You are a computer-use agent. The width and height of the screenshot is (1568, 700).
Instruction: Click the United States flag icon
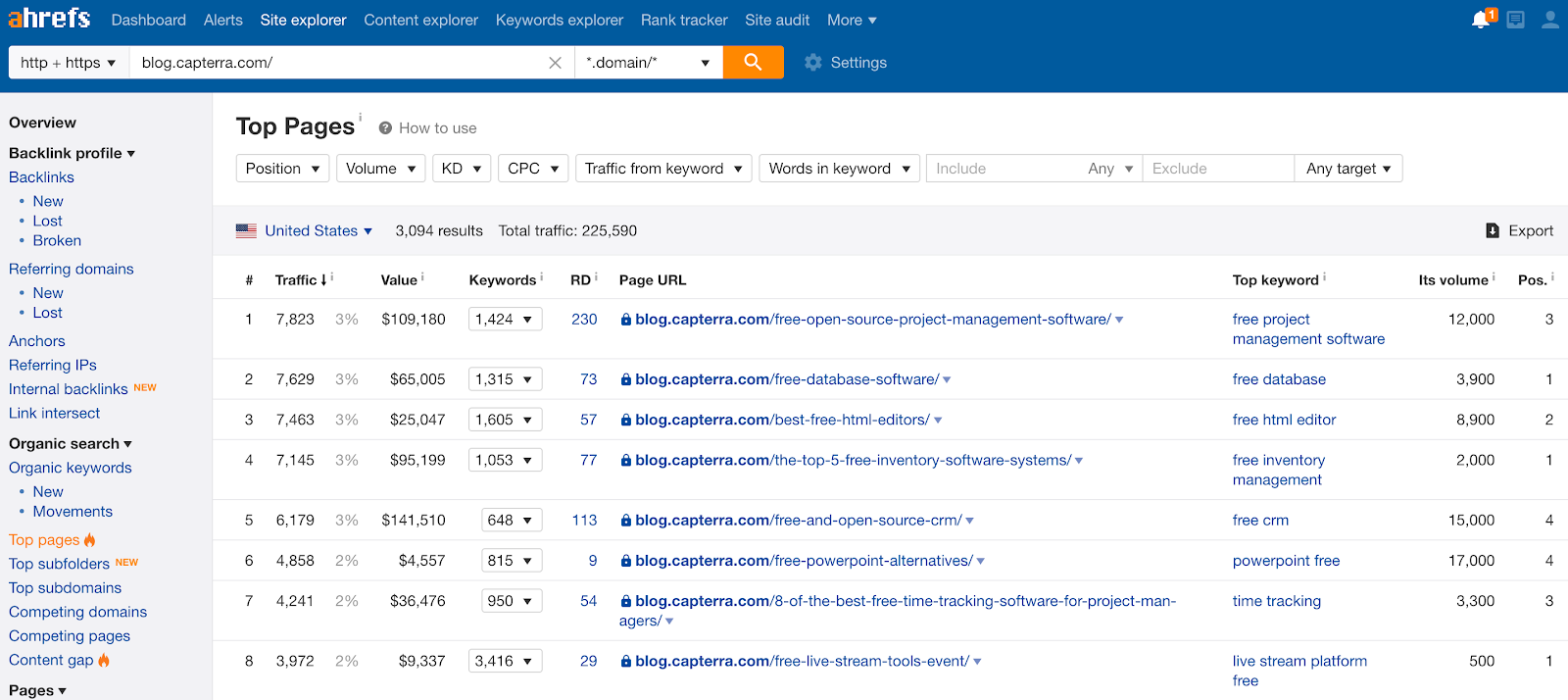point(246,230)
